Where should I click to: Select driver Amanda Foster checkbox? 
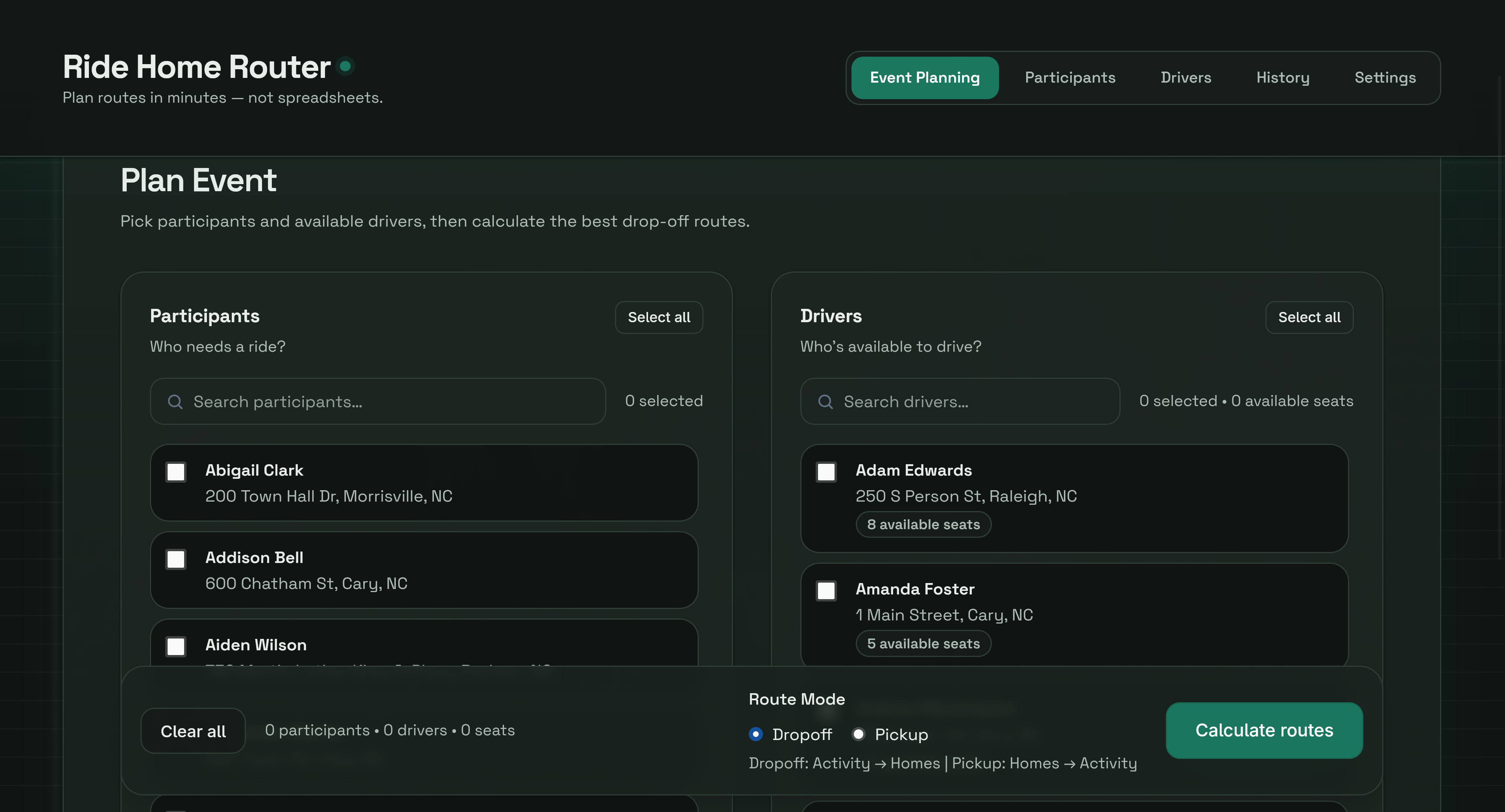pyautogui.click(x=826, y=591)
